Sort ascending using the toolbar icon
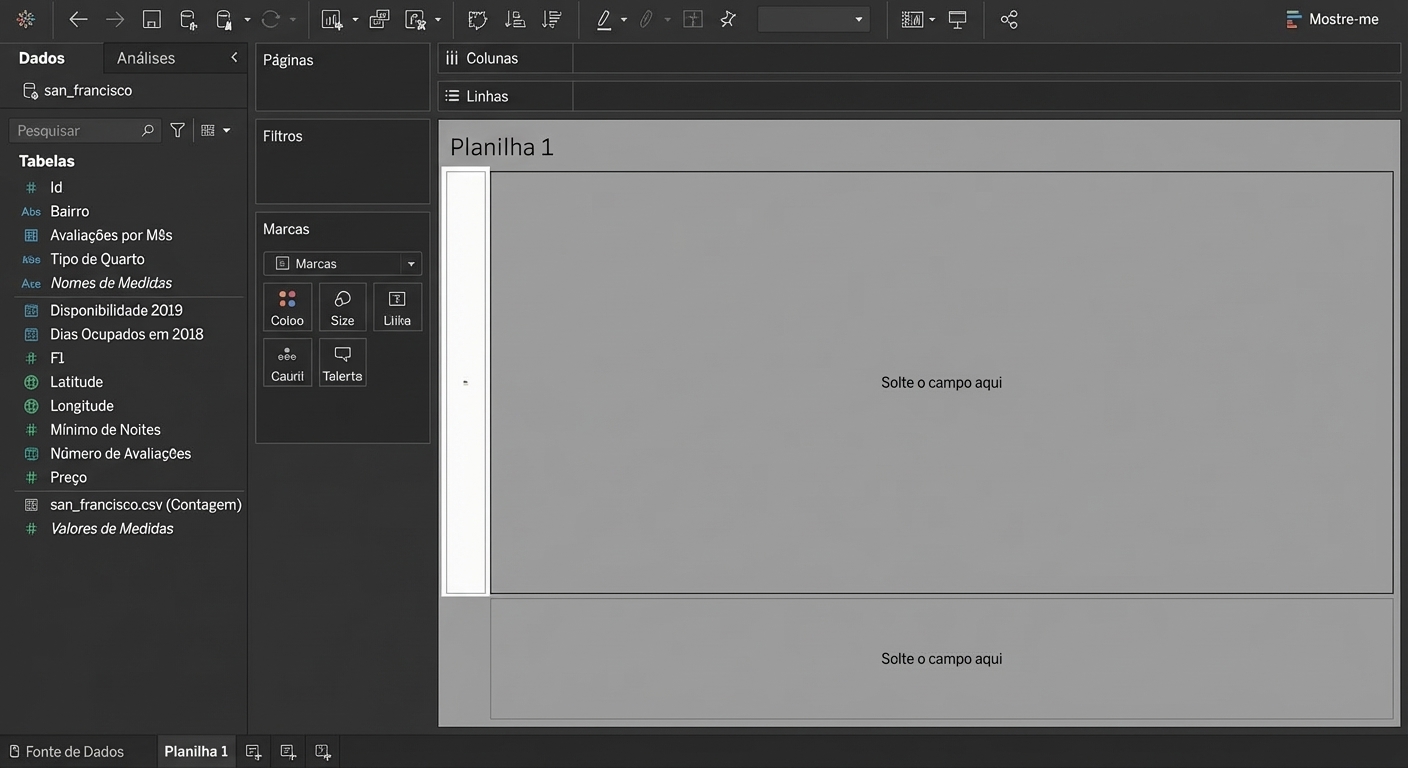The image size is (1408, 768). 515,20
